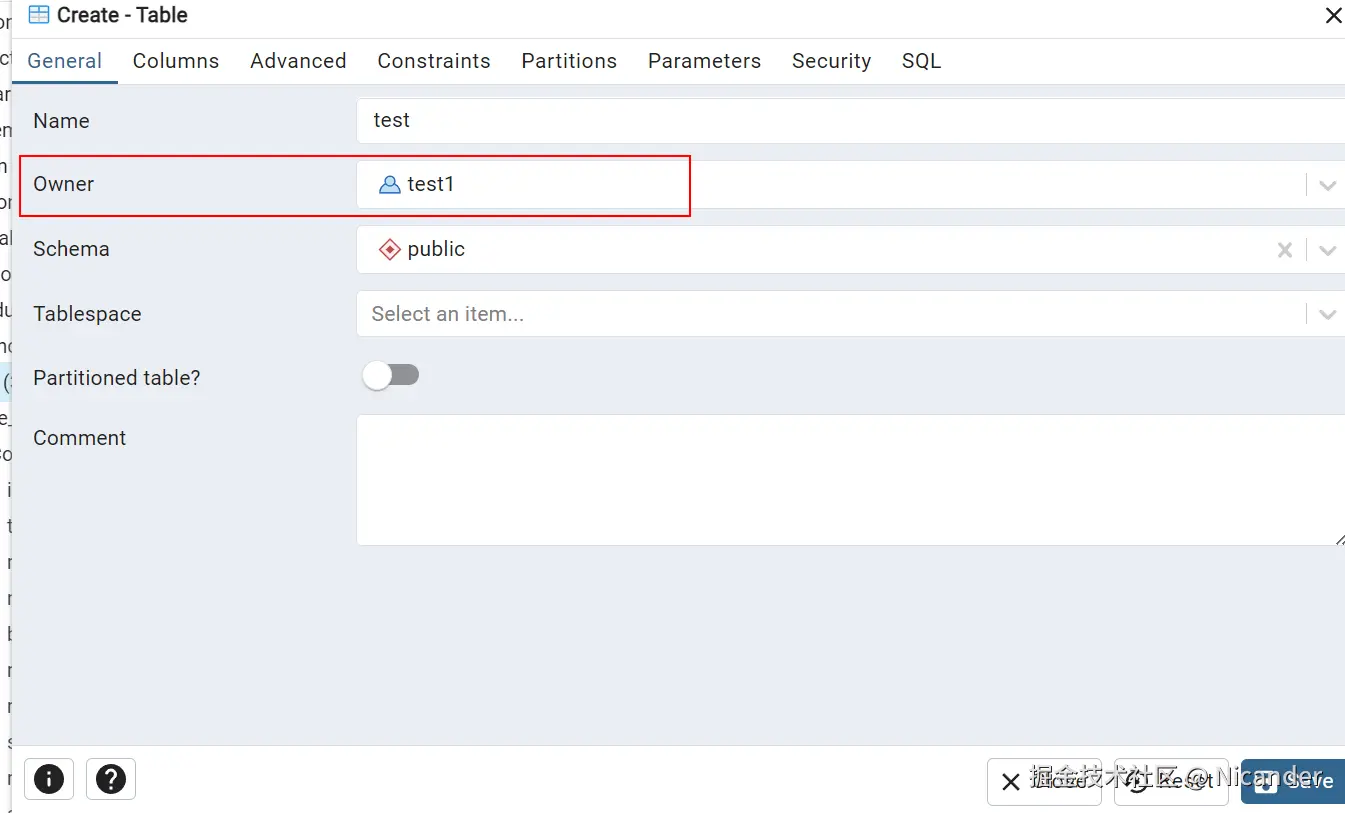1345x813 pixels.
Task: Click the test1 user icon in Owner
Action: coord(389,185)
